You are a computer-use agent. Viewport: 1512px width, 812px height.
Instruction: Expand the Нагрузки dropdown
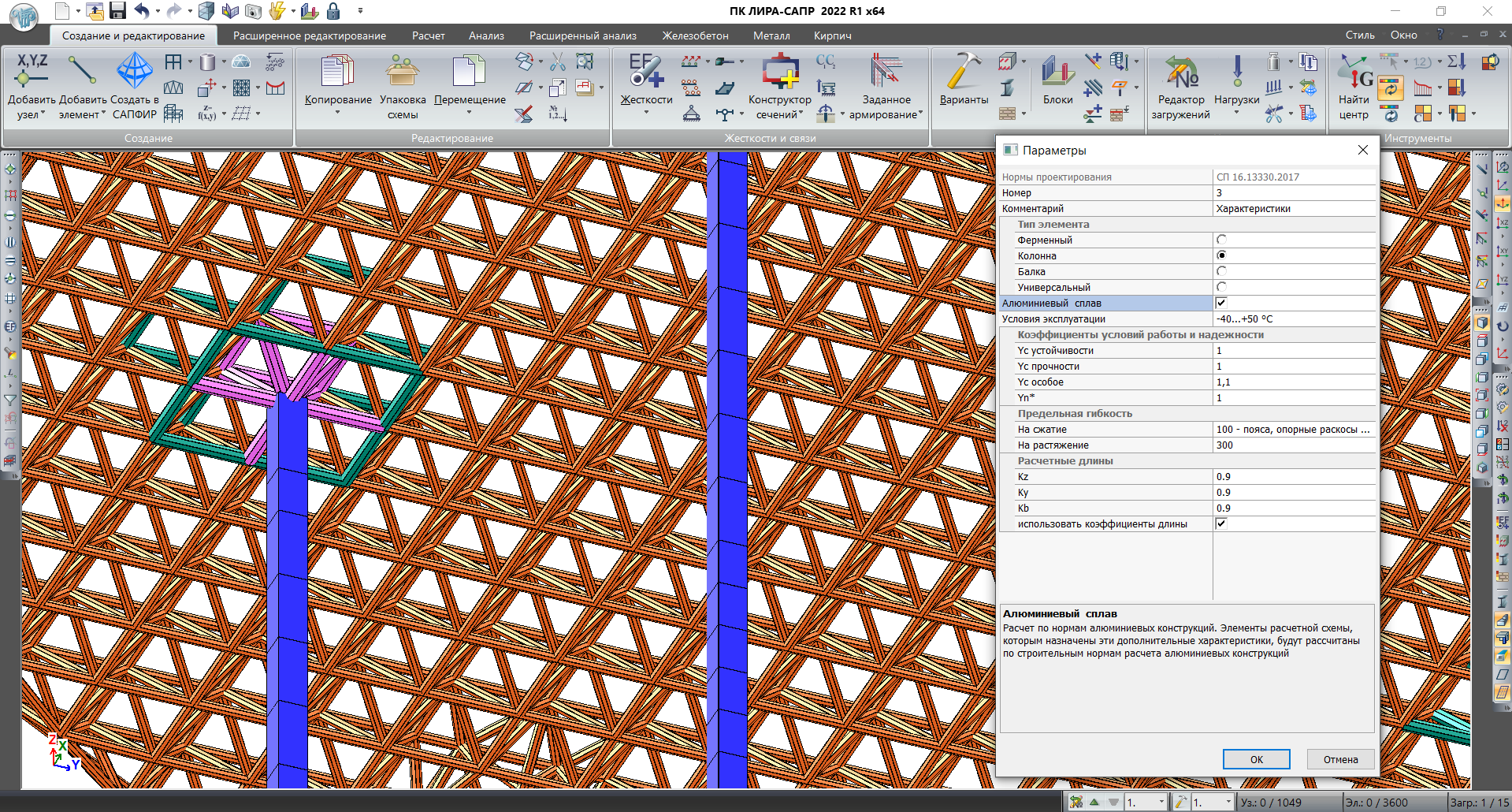[x=1236, y=112]
